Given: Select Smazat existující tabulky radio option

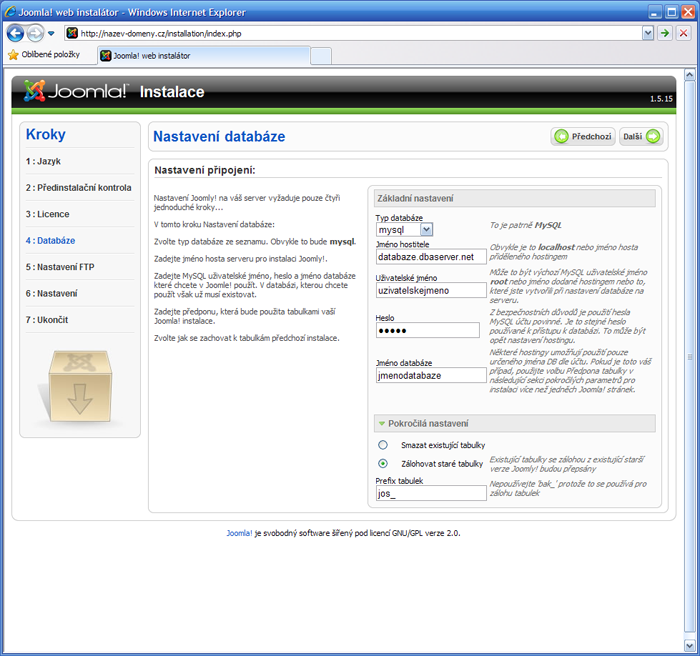Looking at the screenshot, I should [383, 445].
